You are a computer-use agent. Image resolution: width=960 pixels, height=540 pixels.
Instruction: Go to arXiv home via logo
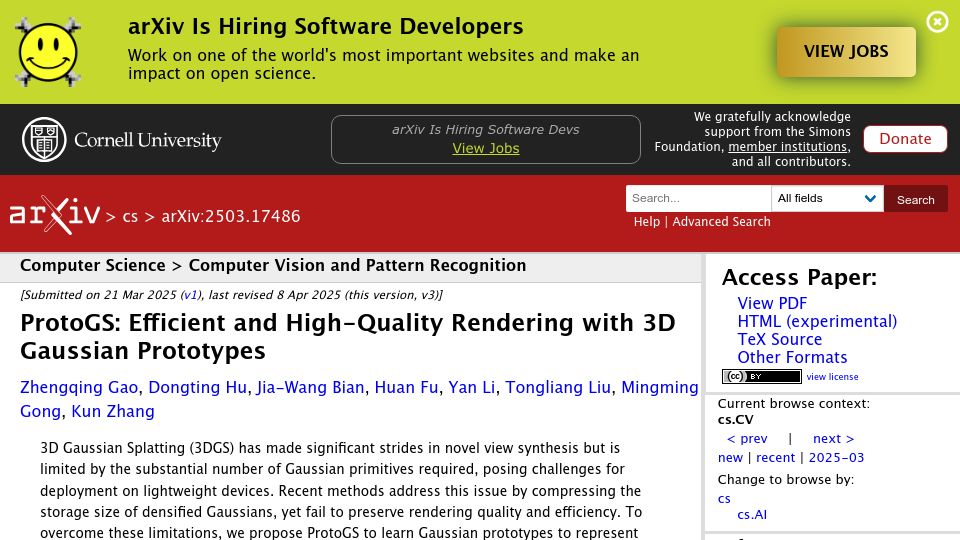(54, 215)
